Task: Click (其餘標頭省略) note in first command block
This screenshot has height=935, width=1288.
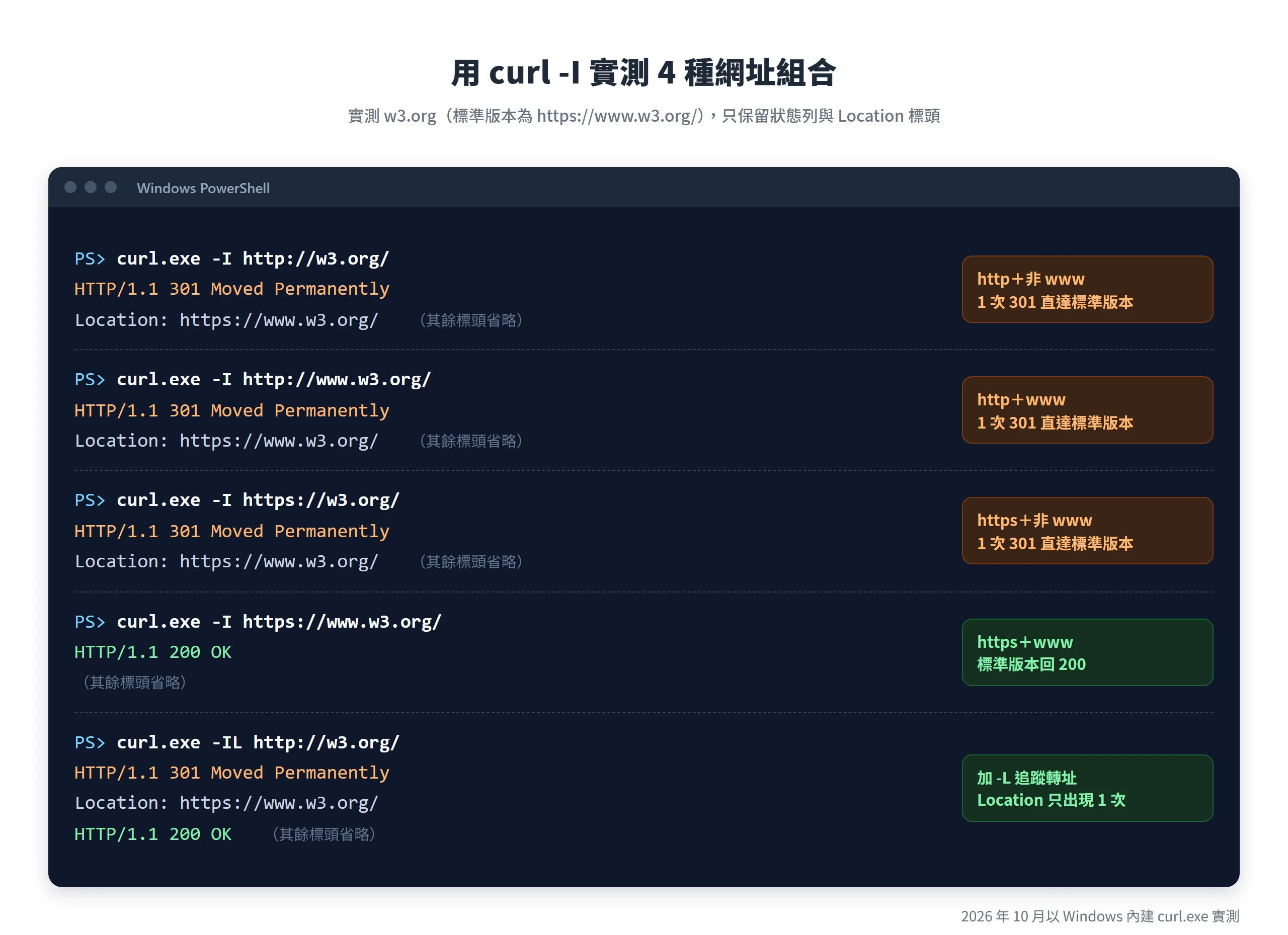Action: pyautogui.click(x=471, y=321)
